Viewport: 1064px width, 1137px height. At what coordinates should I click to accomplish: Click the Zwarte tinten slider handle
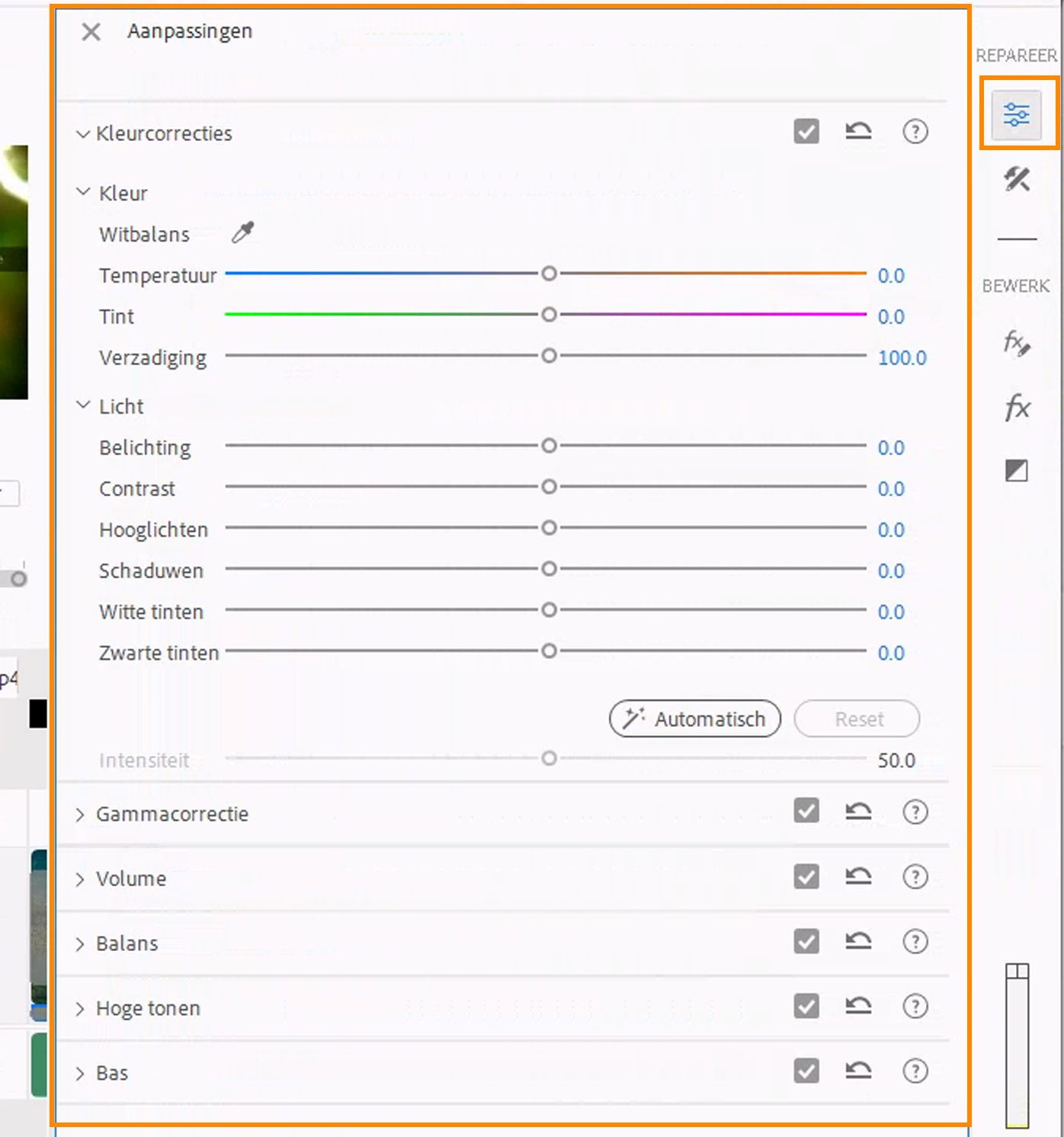click(549, 652)
